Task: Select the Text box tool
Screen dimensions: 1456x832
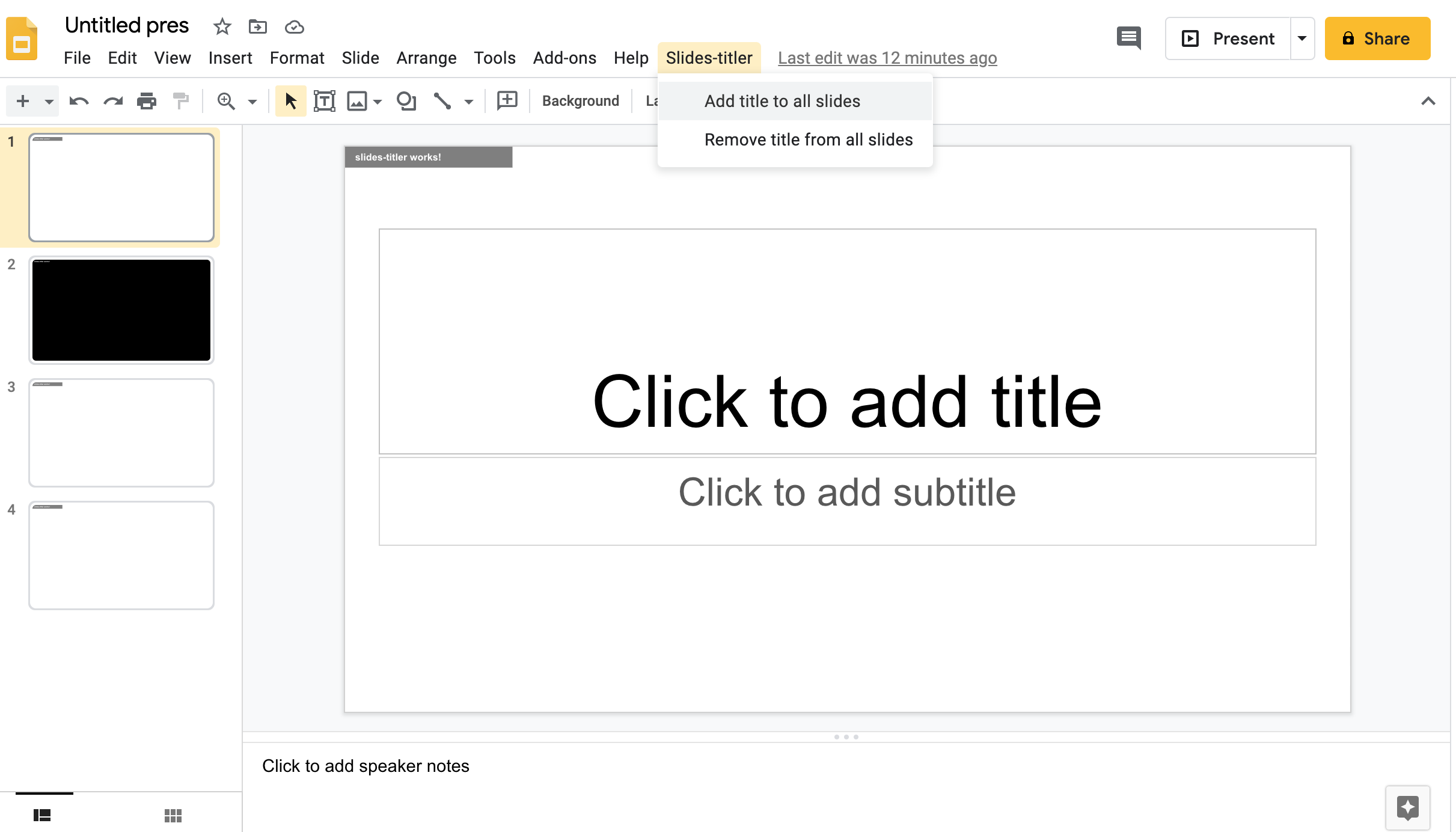Action: coord(325,101)
